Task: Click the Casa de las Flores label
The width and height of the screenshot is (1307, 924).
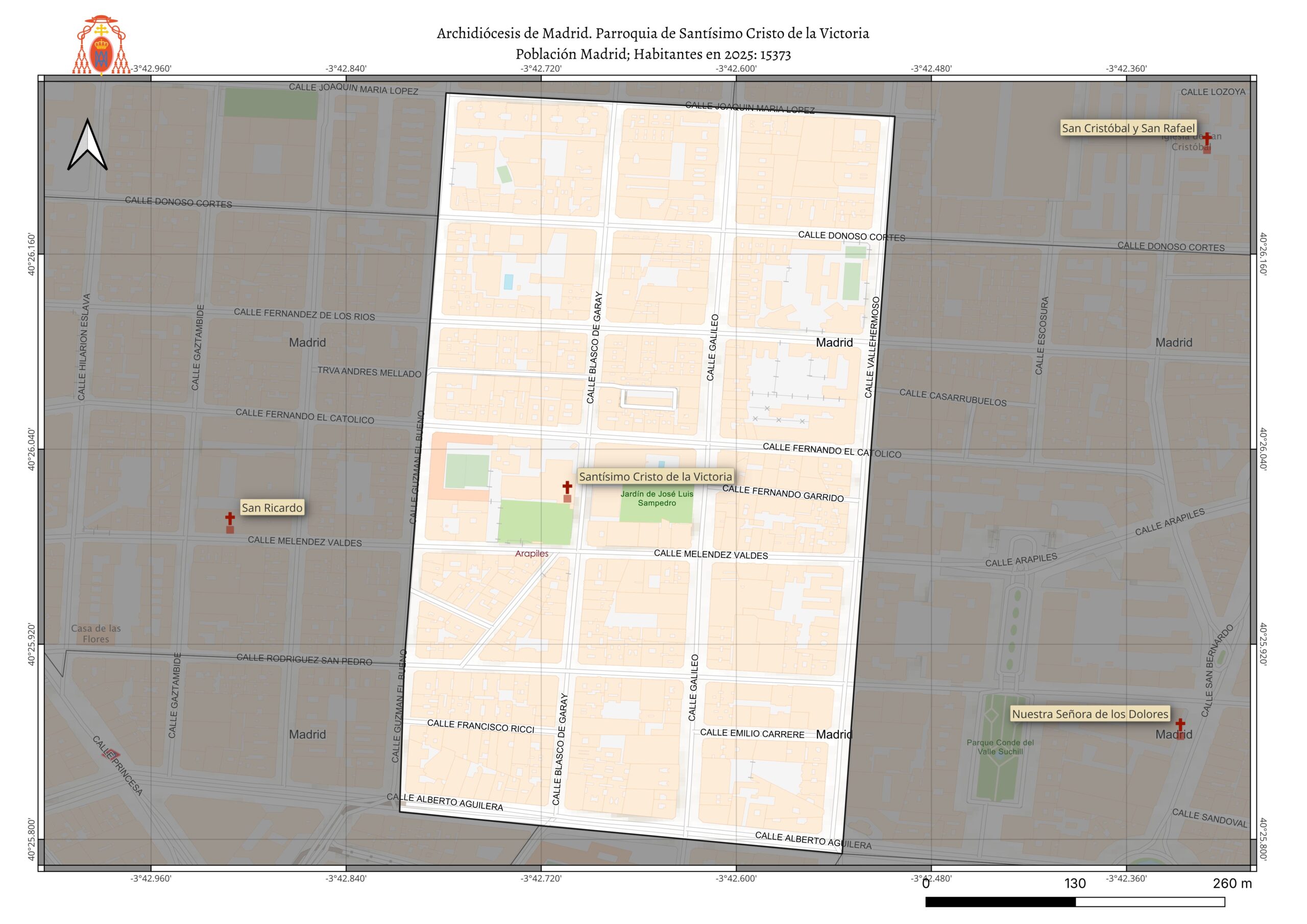Action: [x=95, y=634]
